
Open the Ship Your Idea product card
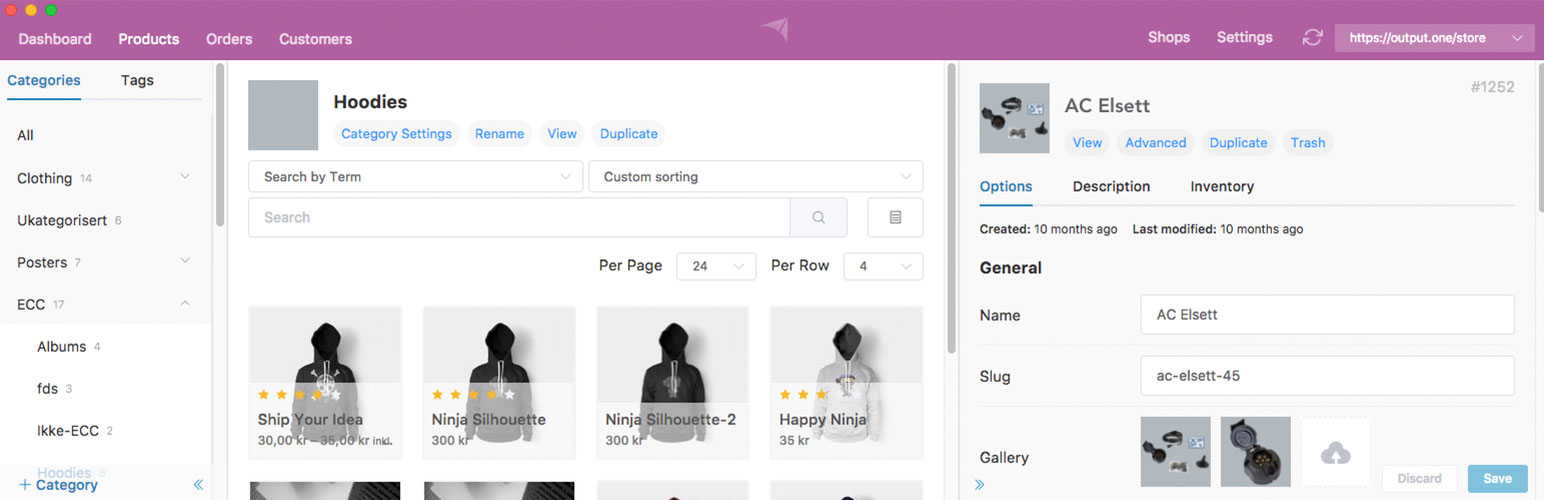[x=325, y=382]
